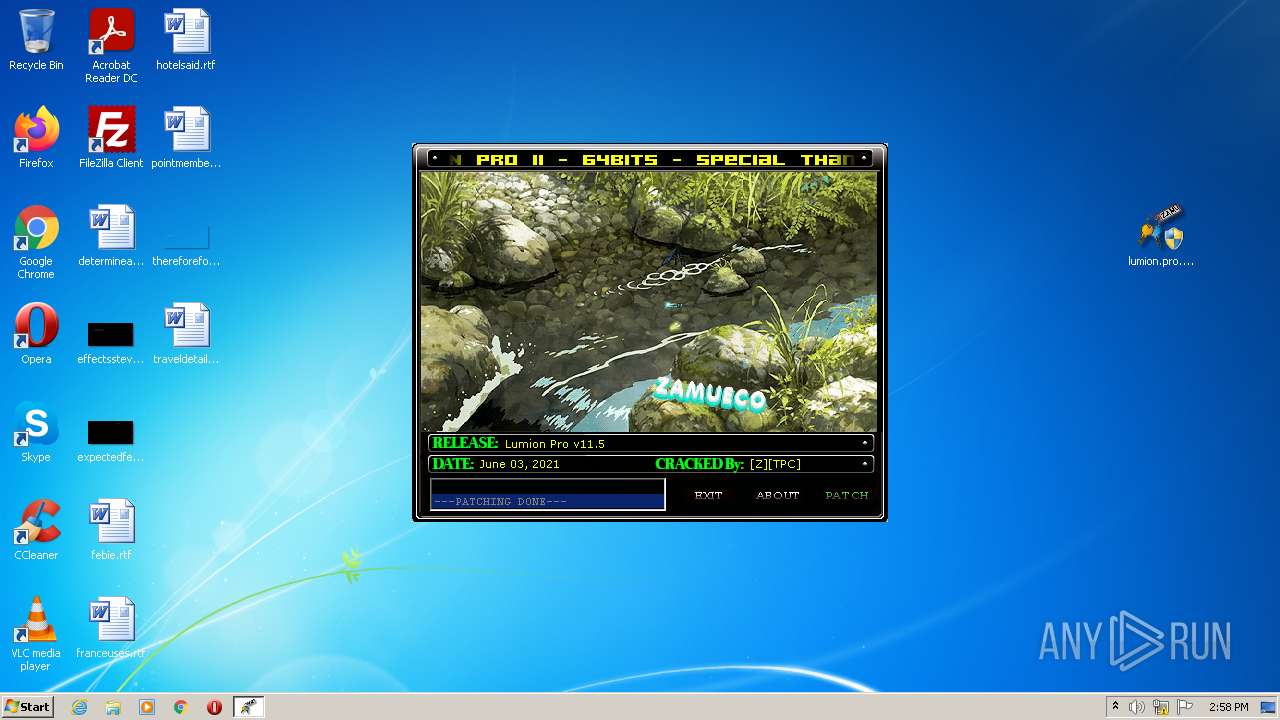Switch to the patcher taskbar button

pos(248,707)
